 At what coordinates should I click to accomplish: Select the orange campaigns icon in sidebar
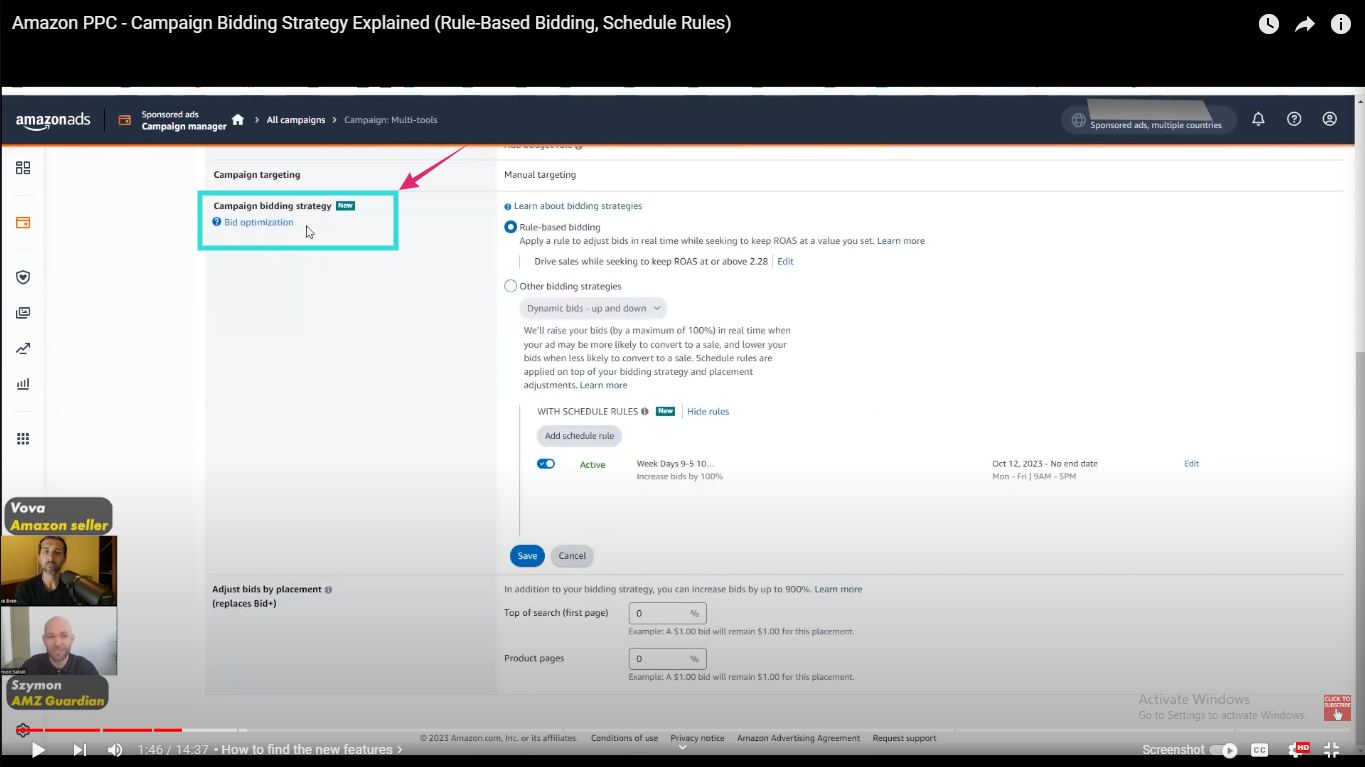pyautogui.click(x=23, y=222)
